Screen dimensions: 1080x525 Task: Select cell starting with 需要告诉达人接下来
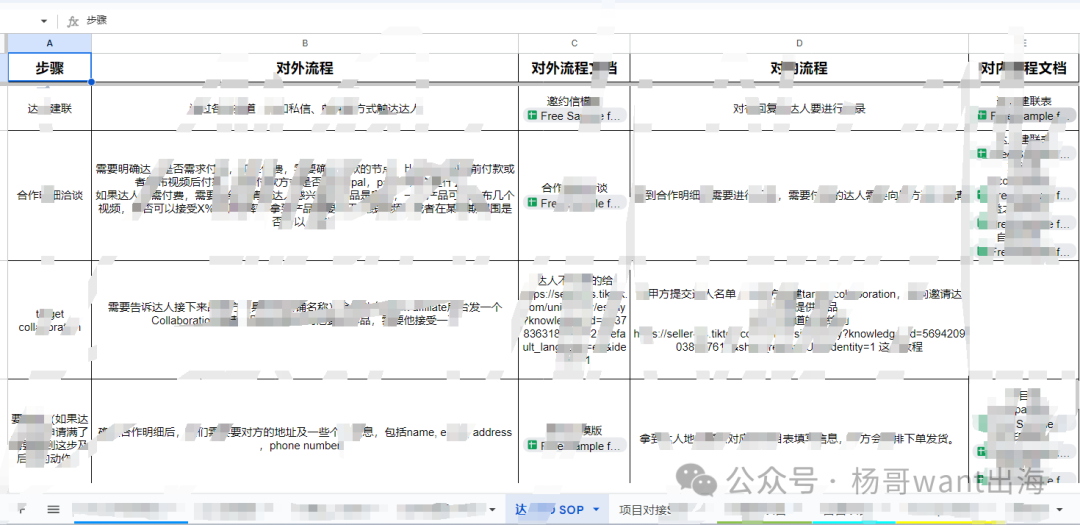pos(305,320)
